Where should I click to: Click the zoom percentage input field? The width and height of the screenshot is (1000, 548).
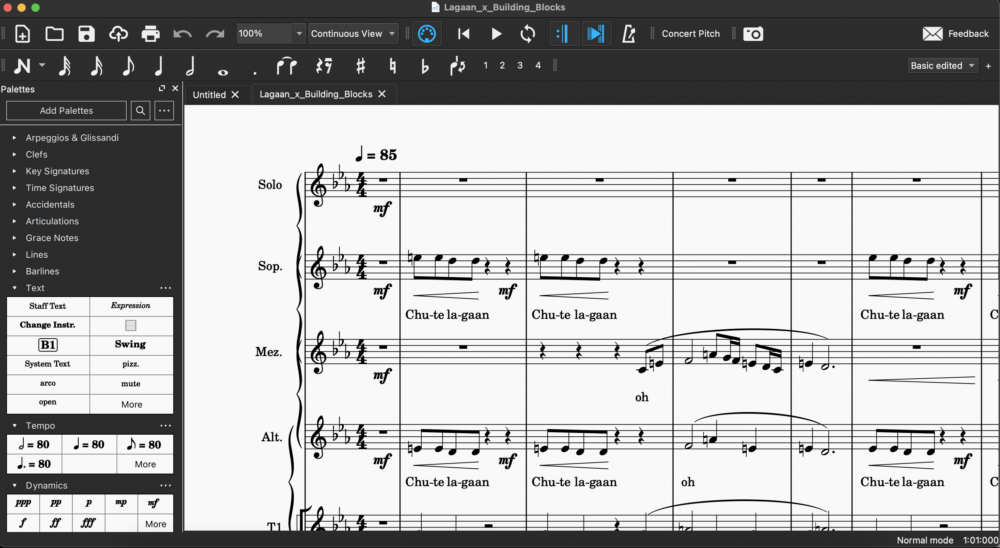click(264, 34)
